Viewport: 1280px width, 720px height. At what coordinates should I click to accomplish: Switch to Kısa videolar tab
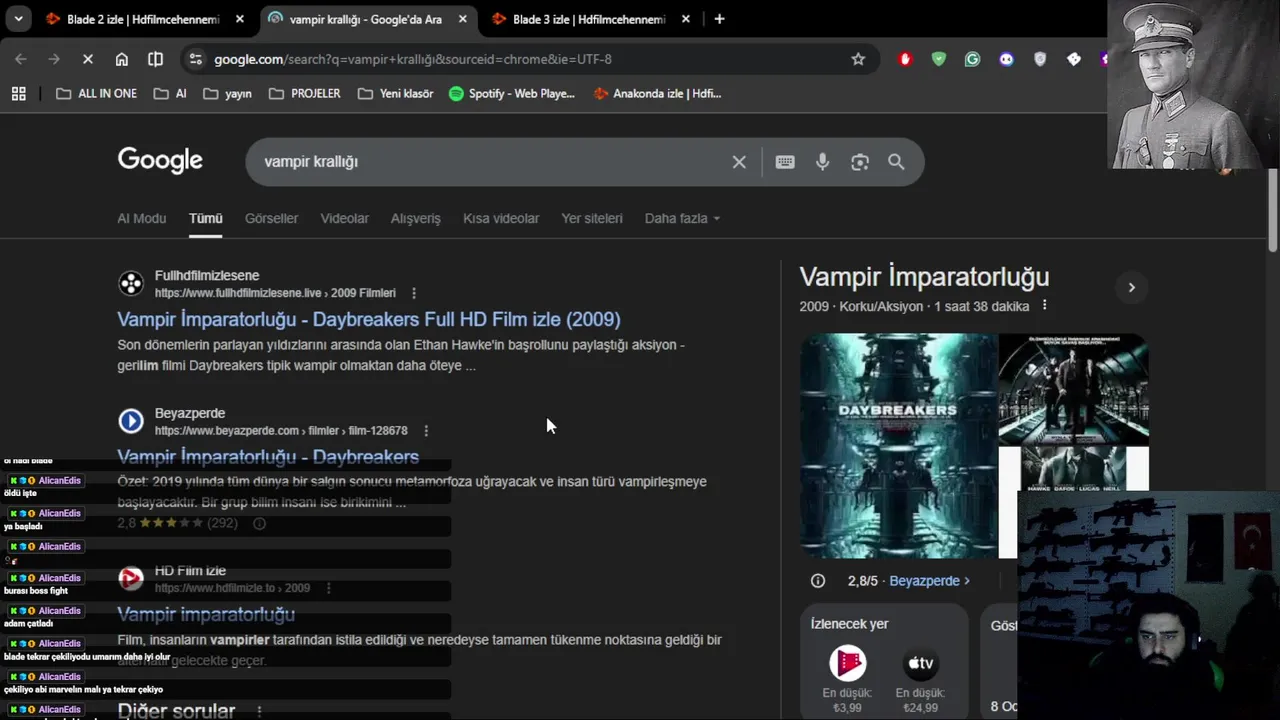[501, 218]
